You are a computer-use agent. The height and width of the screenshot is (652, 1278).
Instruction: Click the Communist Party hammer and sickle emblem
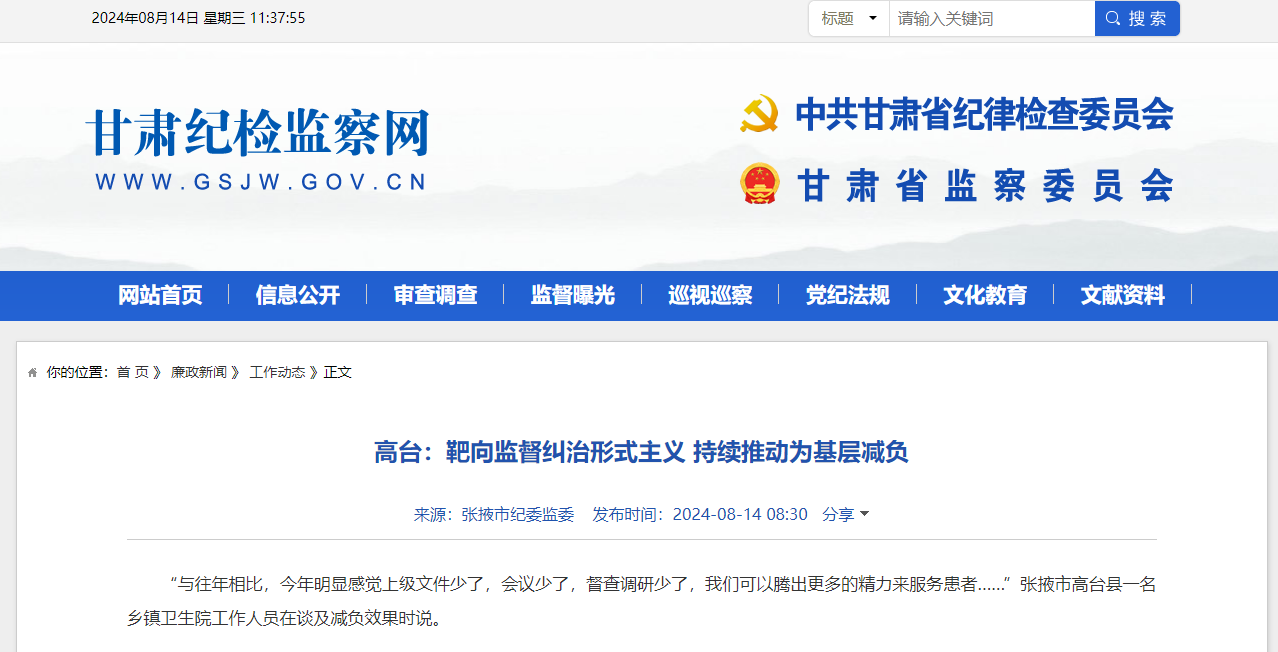(759, 114)
